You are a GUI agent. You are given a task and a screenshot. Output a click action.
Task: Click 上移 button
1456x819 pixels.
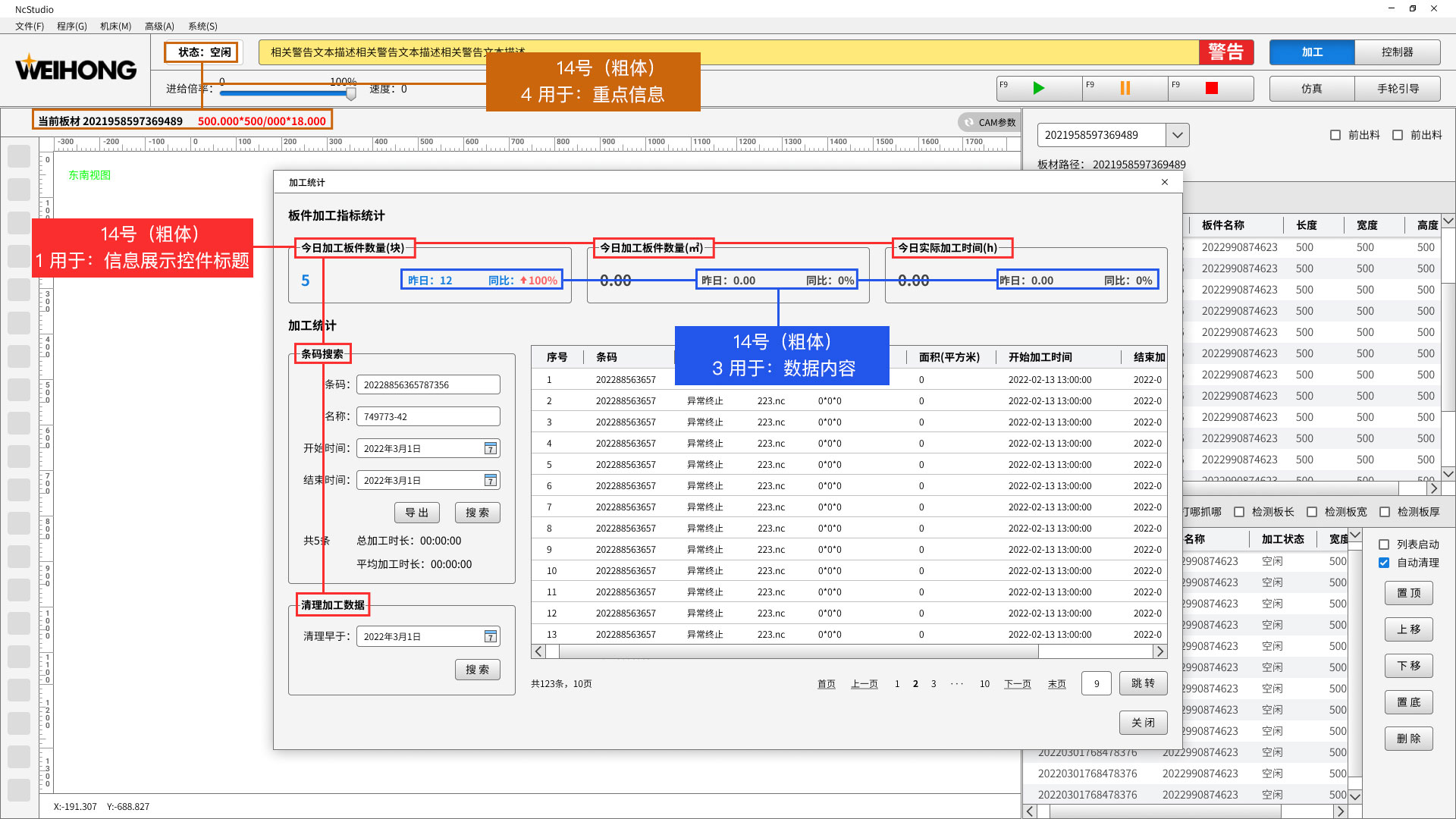click(x=1409, y=629)
